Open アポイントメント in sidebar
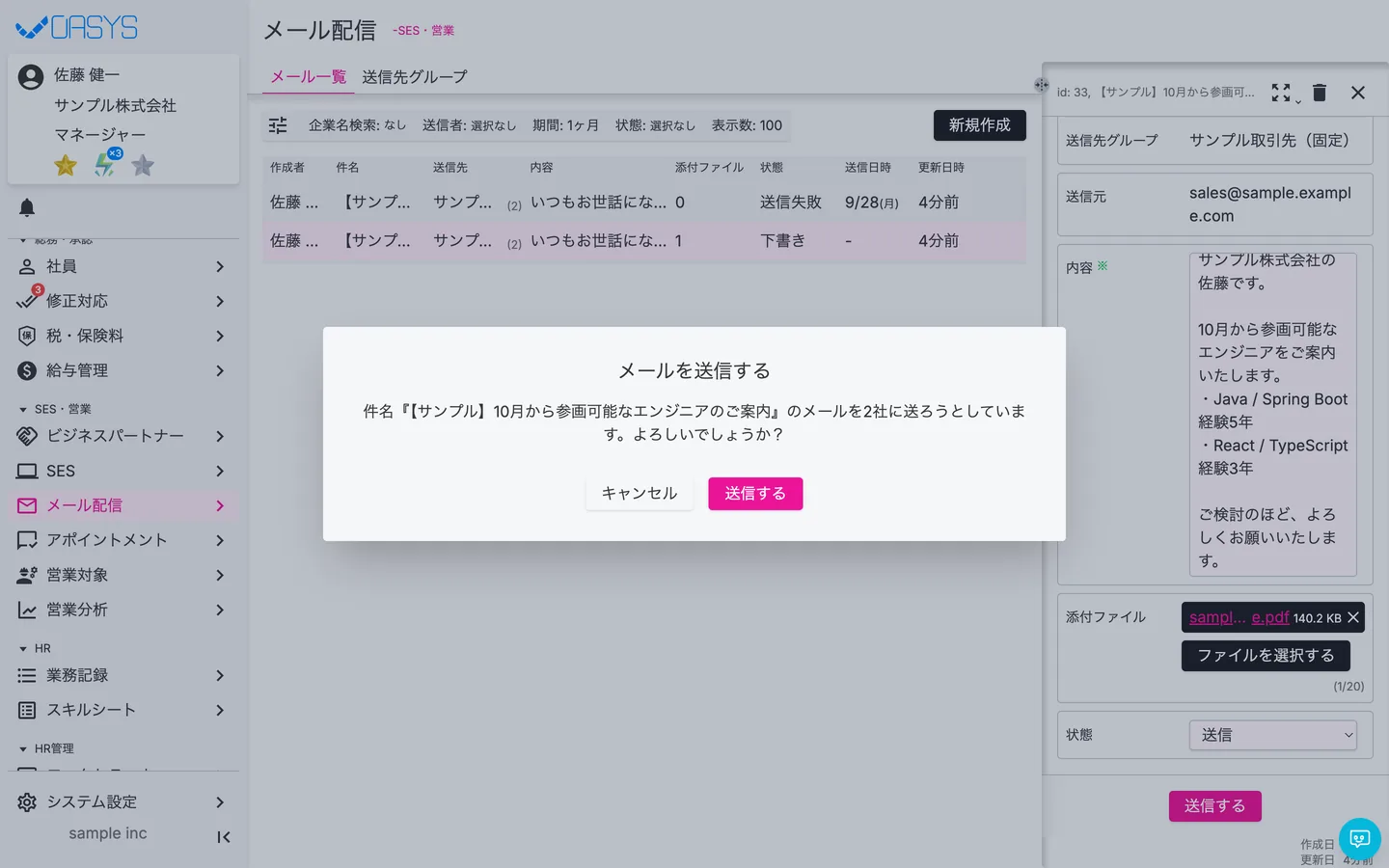 pos(123,540)
